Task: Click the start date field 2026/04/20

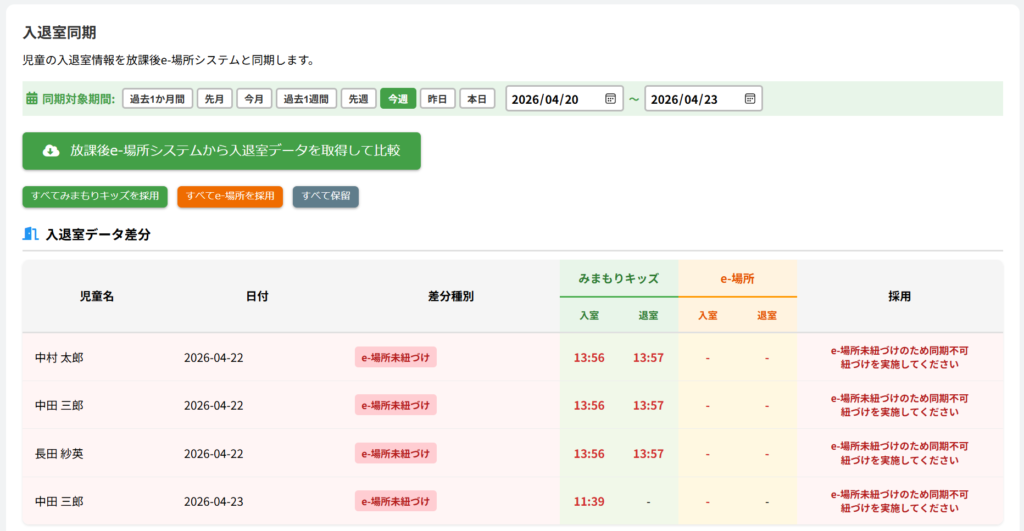Action: [555, 99]
